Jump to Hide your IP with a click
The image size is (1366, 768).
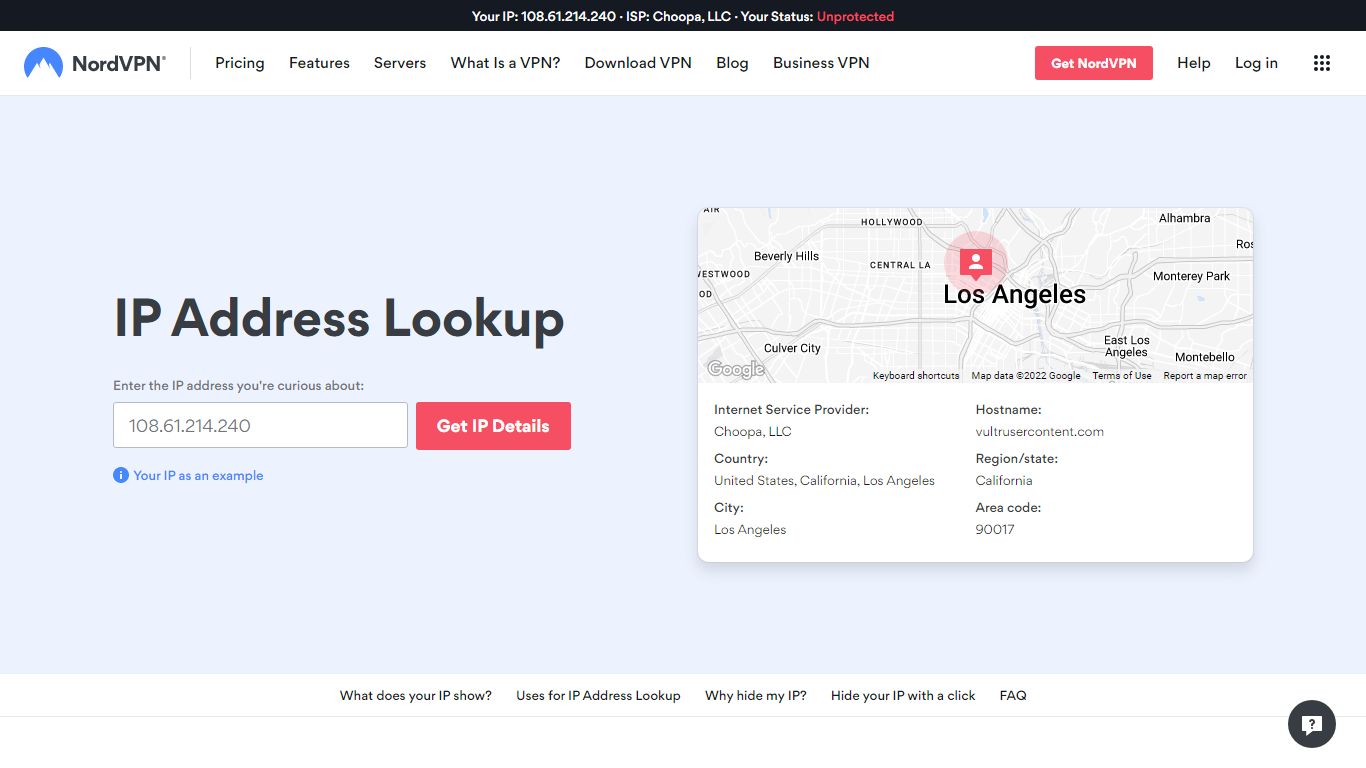(903, 695)
